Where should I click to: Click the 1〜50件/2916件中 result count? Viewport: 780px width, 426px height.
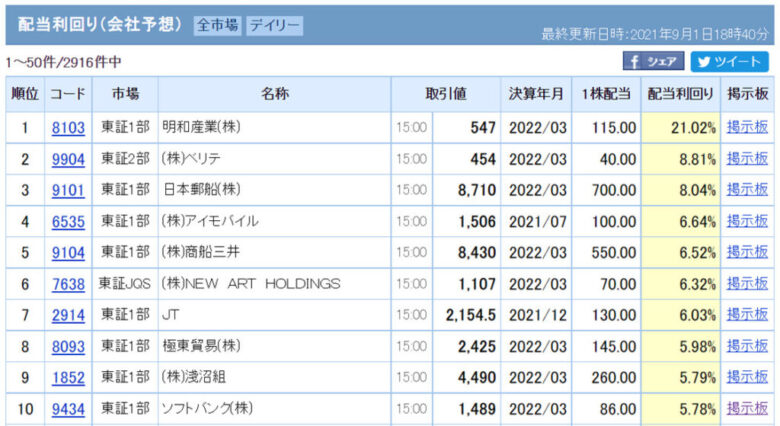pos(63,62)
